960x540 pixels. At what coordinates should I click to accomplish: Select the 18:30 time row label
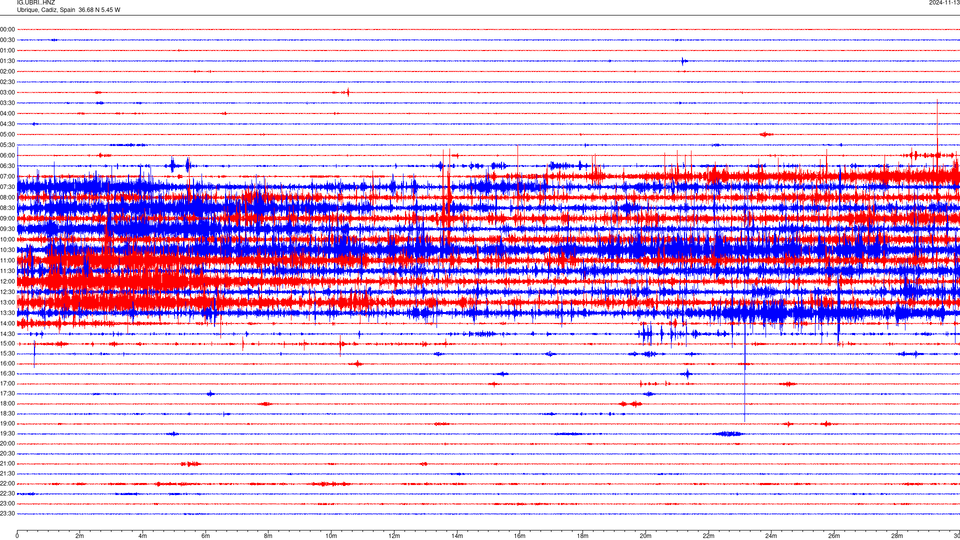point(7,414)
